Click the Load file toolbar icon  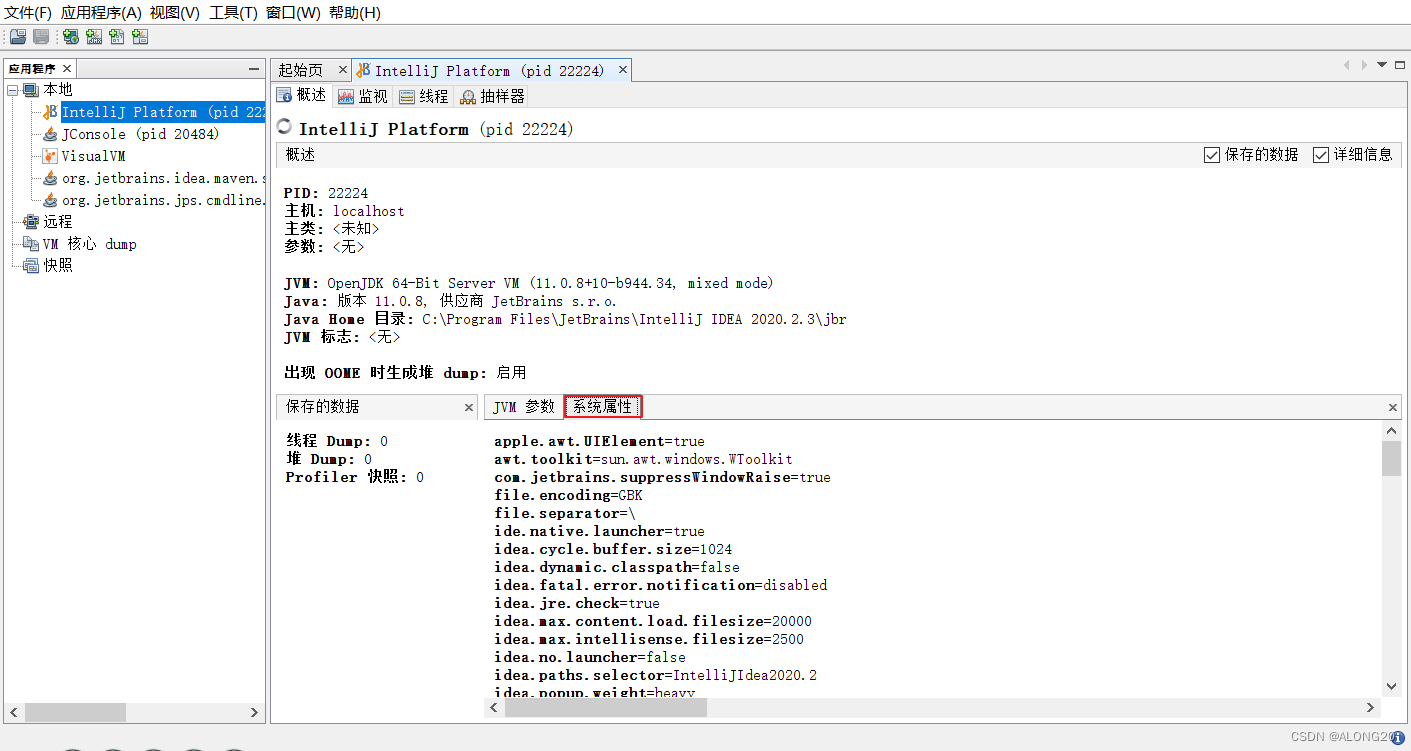17,37
